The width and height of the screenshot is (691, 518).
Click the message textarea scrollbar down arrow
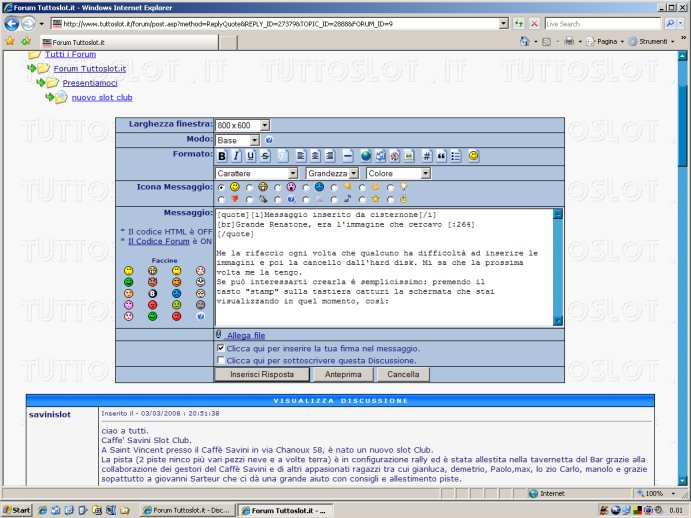[x=558, y=321]
